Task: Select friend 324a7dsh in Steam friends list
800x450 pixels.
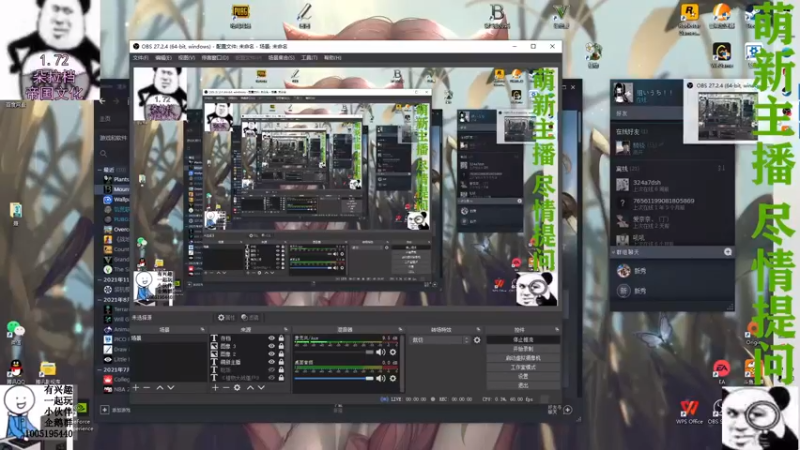Action: point(646,183)
